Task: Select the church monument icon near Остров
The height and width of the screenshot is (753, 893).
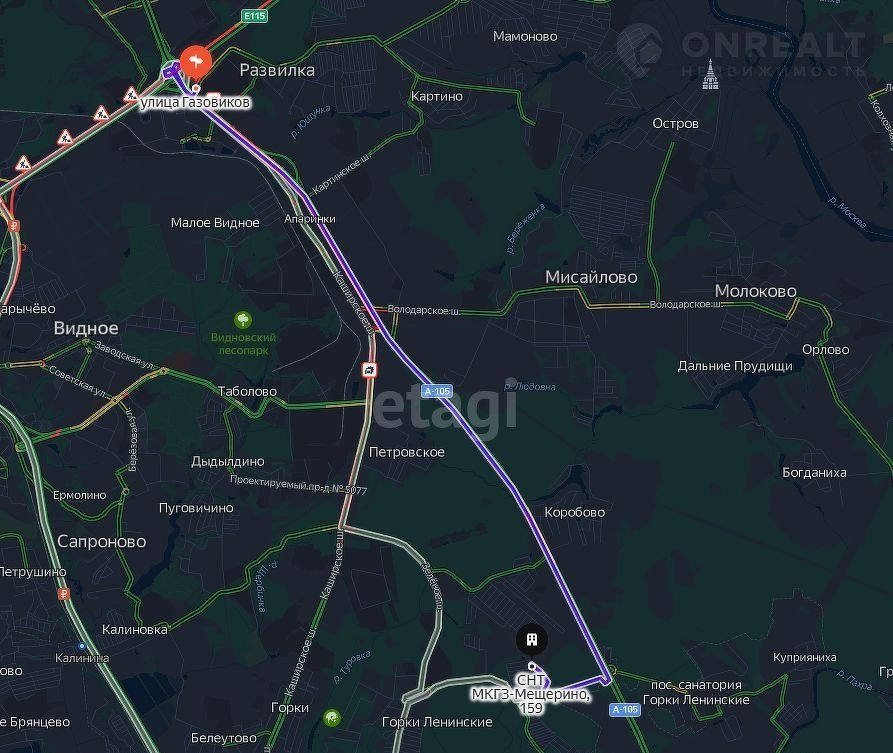Action: tap(710, 75)
